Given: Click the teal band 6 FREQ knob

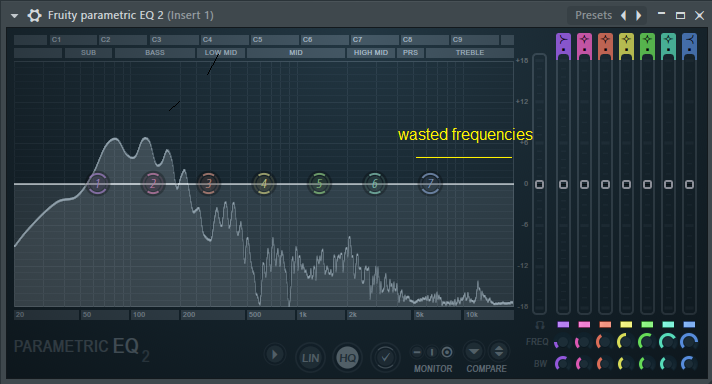Looking at the screenshot, I should click(x=668, y=342).
